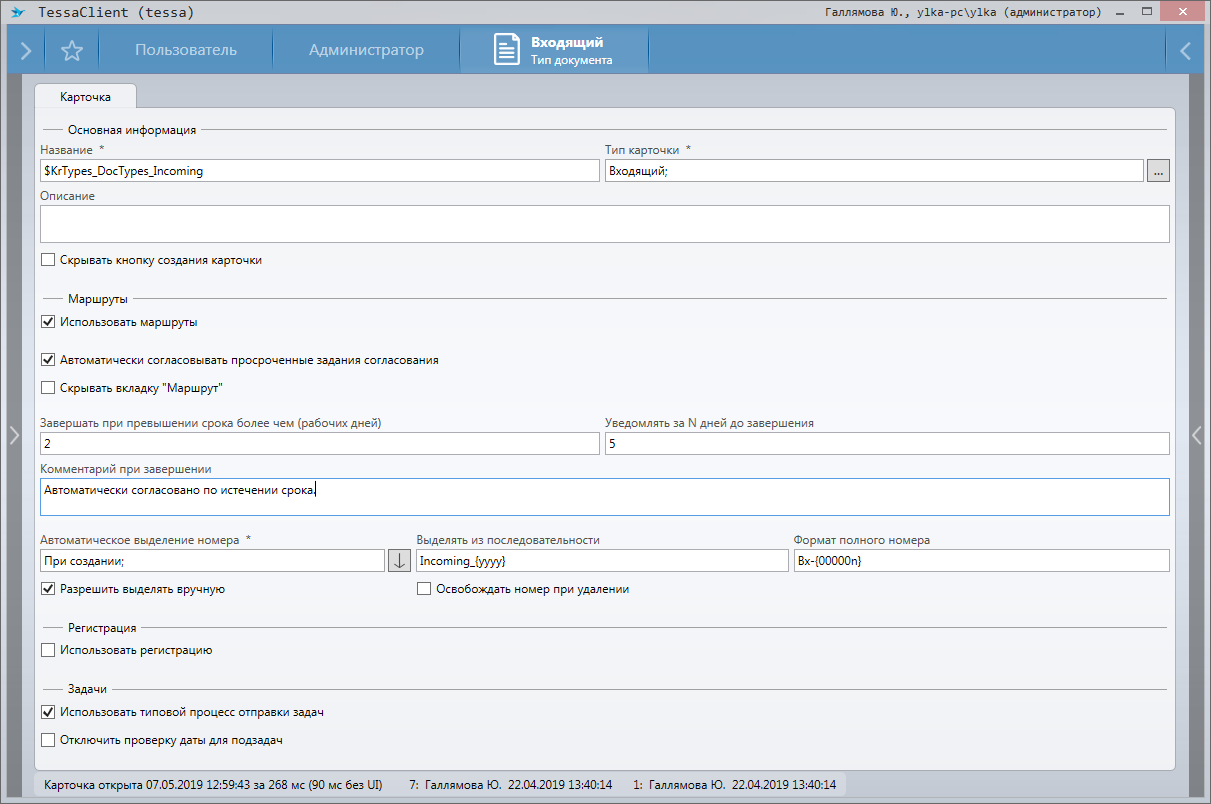This screenshot has width=1211, height=804.
Task: Switch to Администратор workspace tab
Action: pos(366,50)
